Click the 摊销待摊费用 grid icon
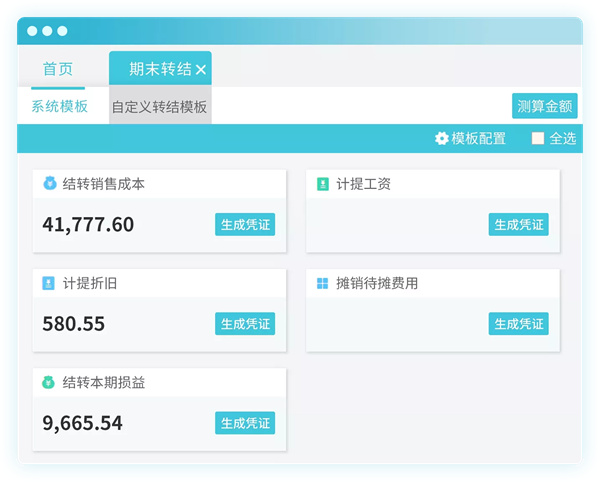Image resolution: width=600 pixels, height=482 pixels. click(323, 283)
